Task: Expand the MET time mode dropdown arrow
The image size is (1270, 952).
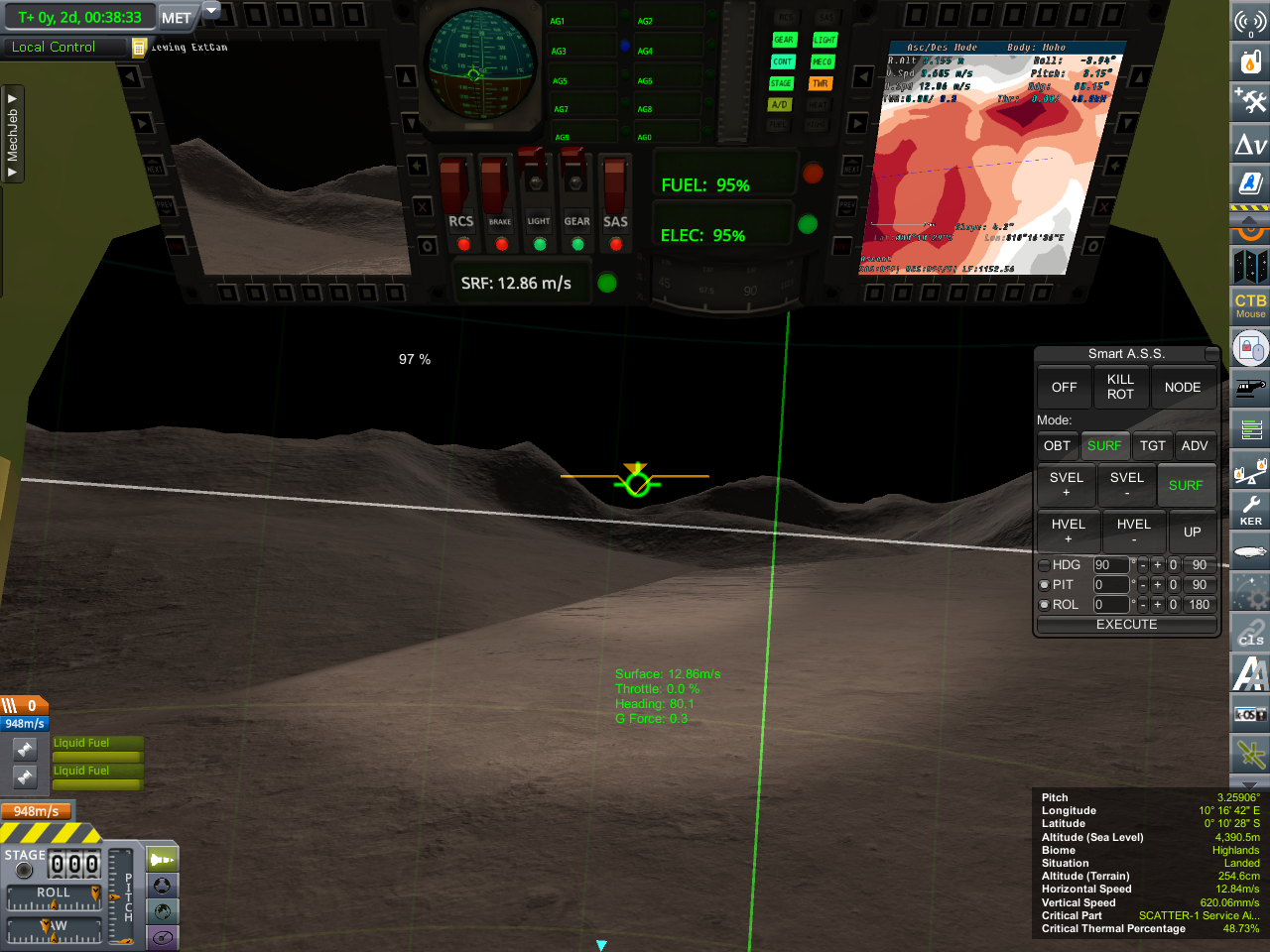Action: (x=211, y=11)
